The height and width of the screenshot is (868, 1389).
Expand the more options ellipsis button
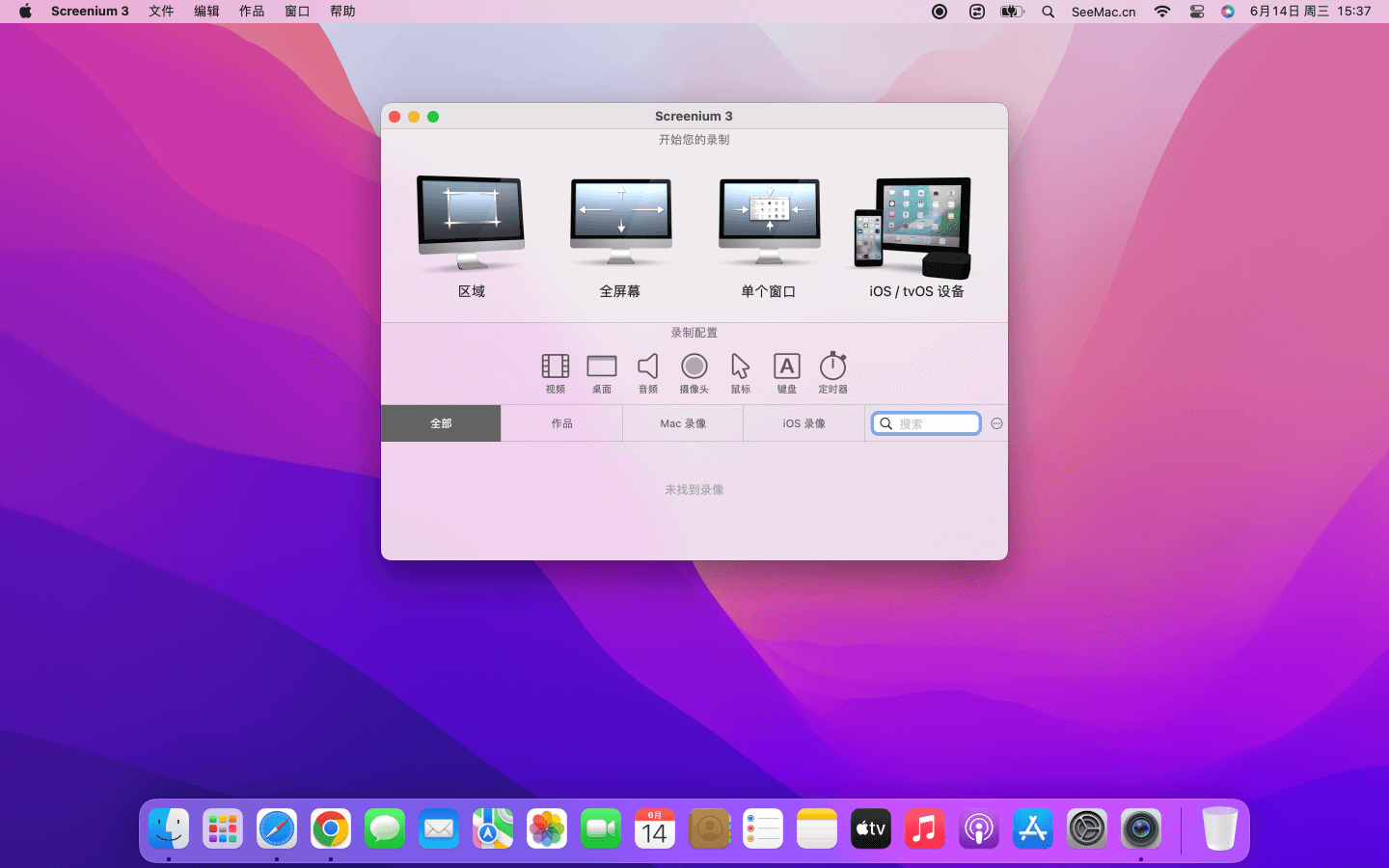pyautogui.click(x=996, y=423)
